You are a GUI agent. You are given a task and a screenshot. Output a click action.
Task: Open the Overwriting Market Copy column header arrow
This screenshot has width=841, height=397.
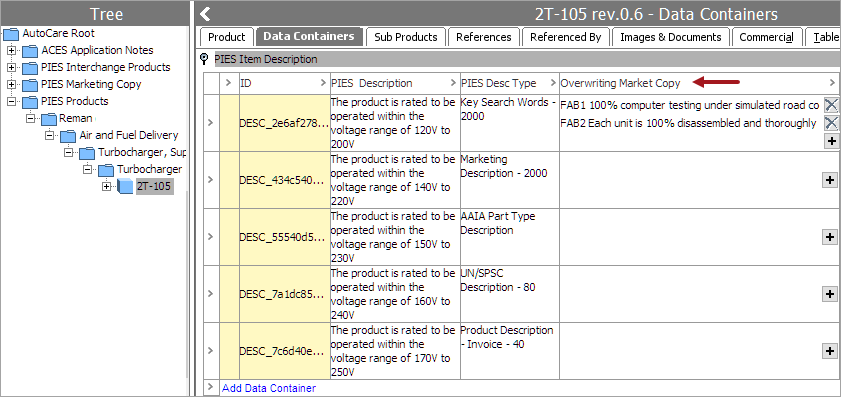(832, 83)
